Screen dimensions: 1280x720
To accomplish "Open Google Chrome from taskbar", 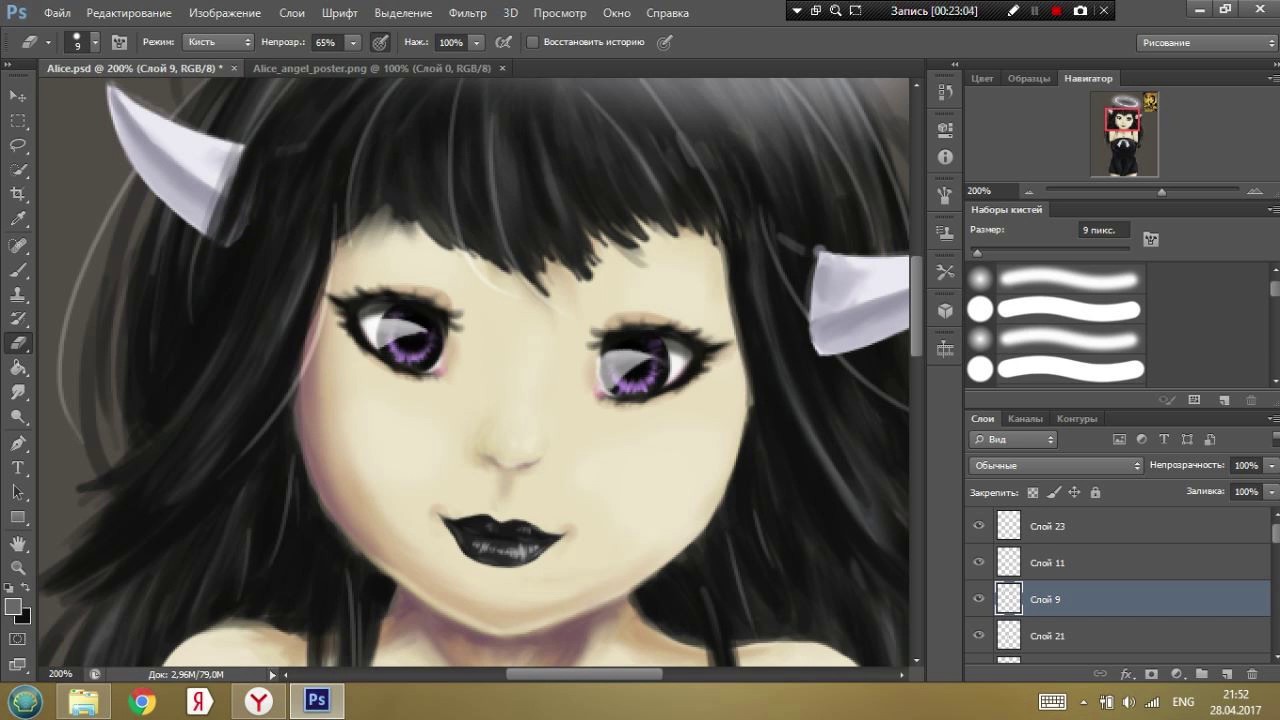I will pyautogui.click(x=142, y=701).
